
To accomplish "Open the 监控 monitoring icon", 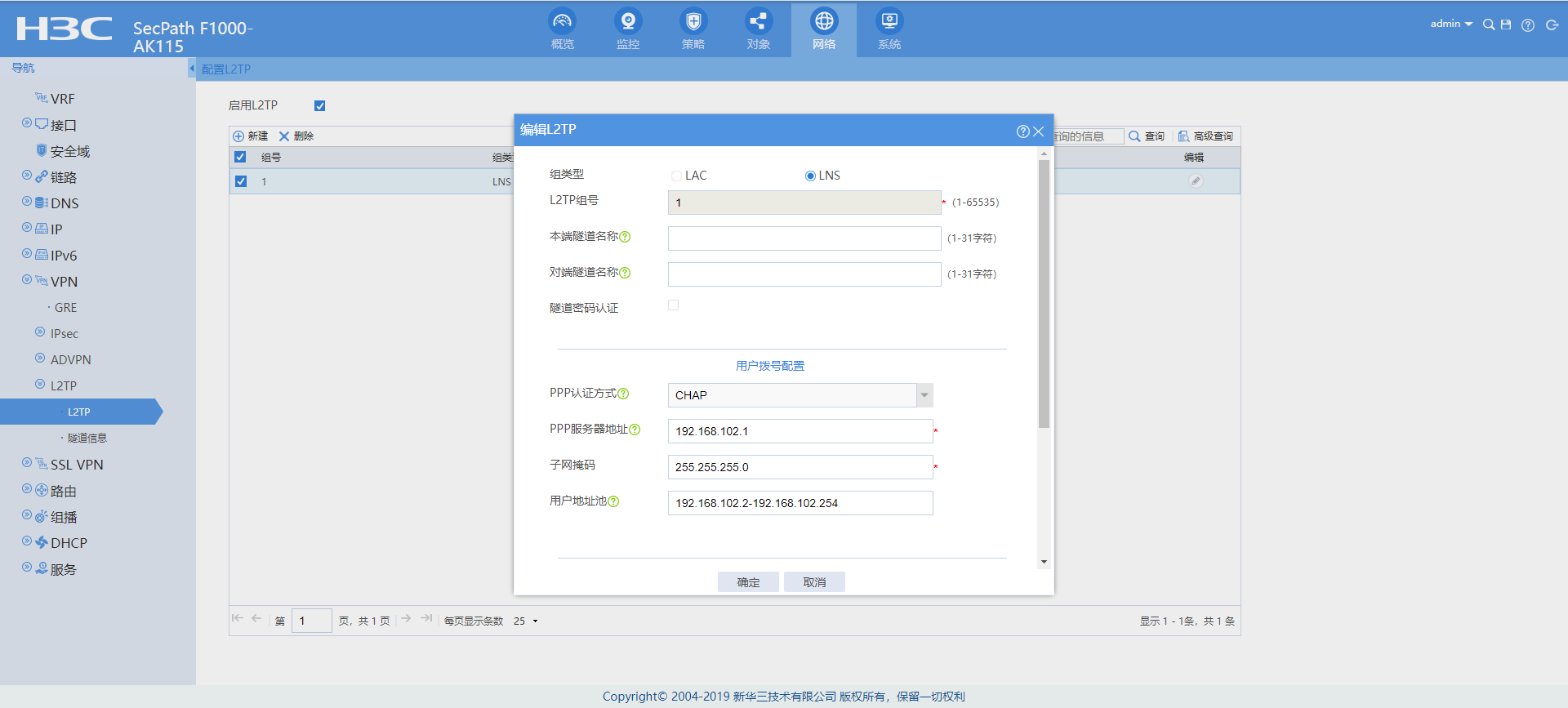I will click(627, 21).
